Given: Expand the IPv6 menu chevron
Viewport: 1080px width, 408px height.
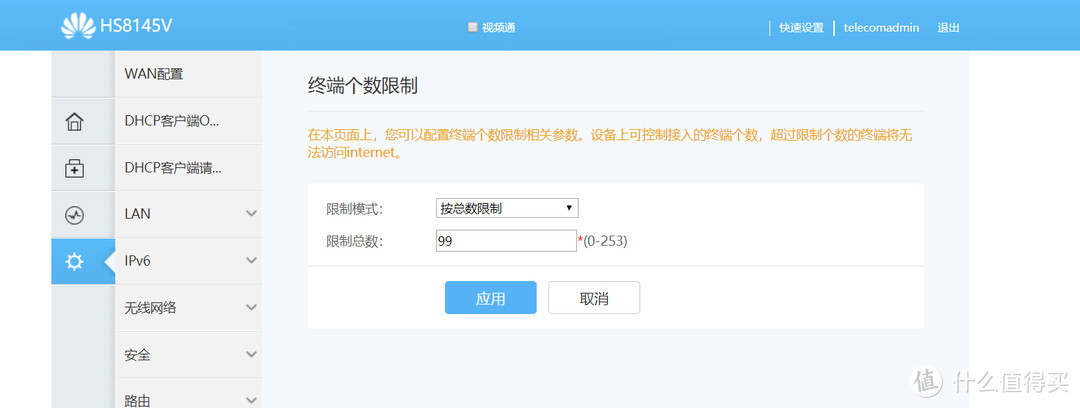Looking at the screenshot, I should pos(251,261).
